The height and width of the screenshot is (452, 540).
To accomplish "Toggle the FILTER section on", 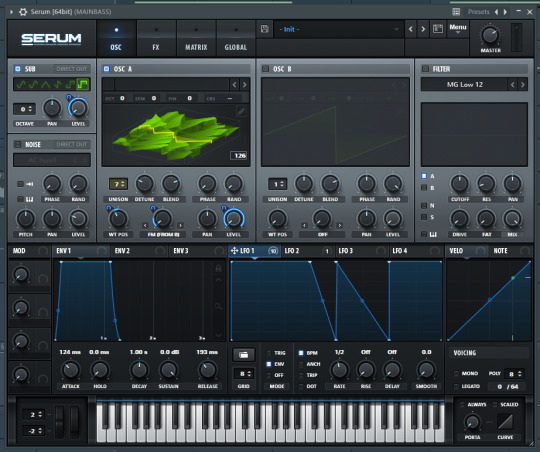I will 425,69.
